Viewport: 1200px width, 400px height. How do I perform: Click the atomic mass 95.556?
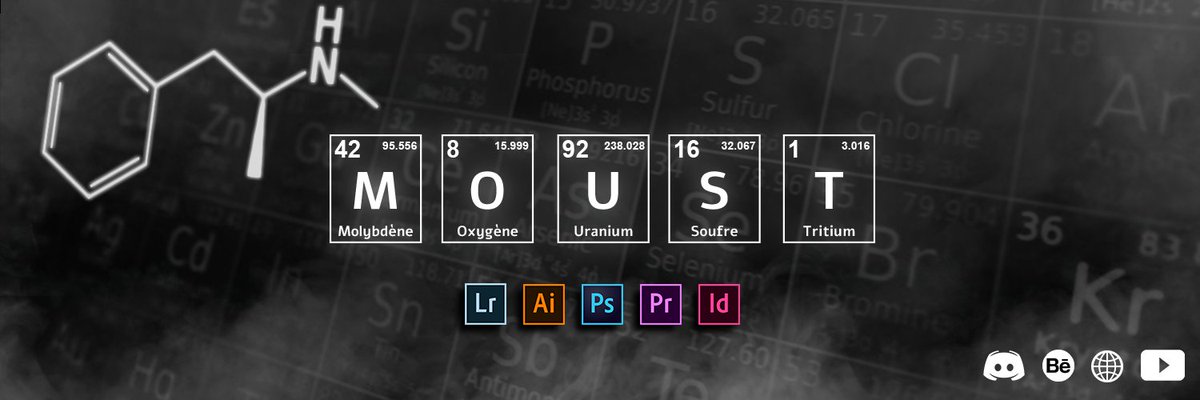coord(400,146)
